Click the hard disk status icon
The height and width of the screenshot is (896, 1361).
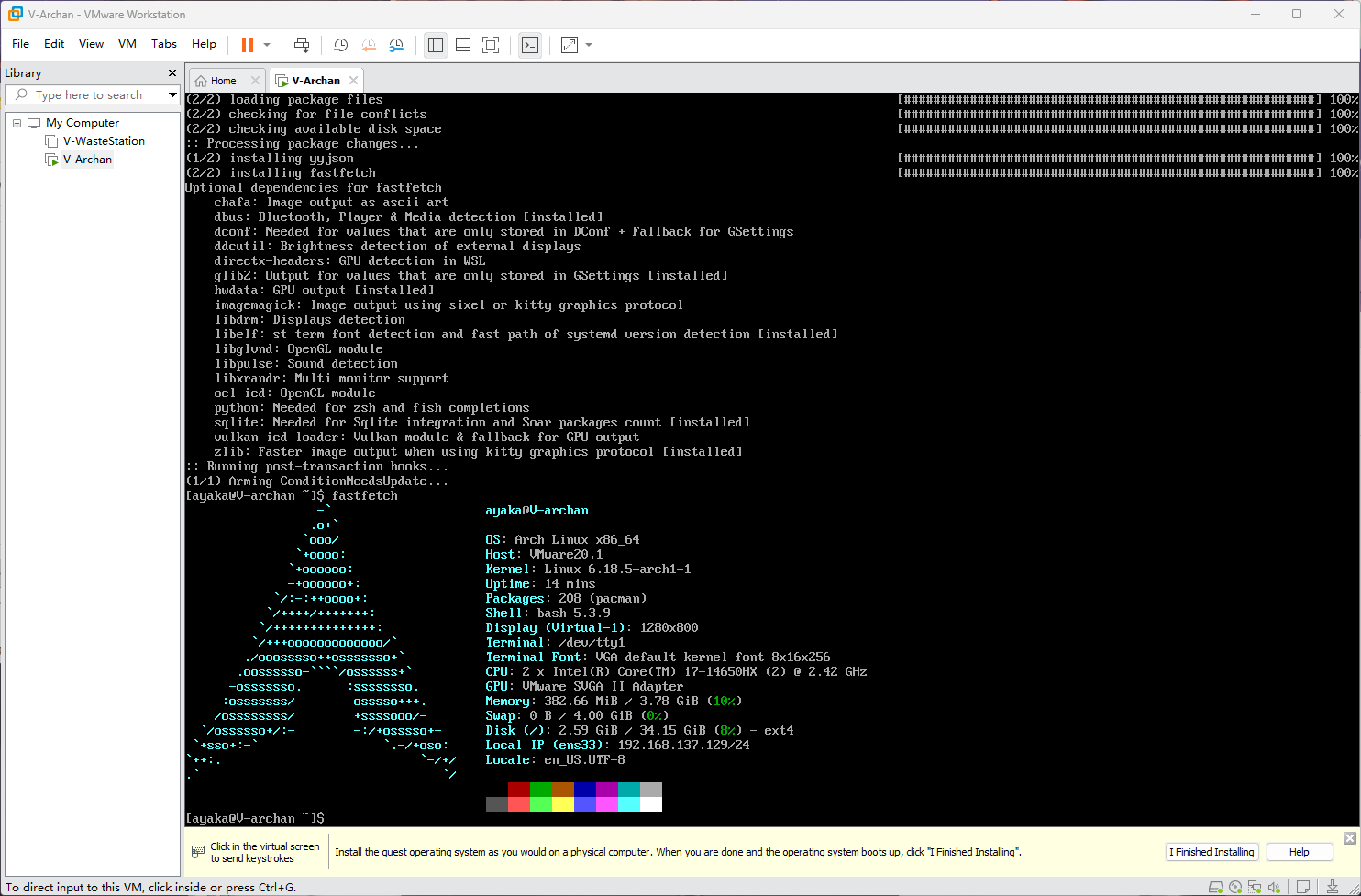pos(1216,887)
